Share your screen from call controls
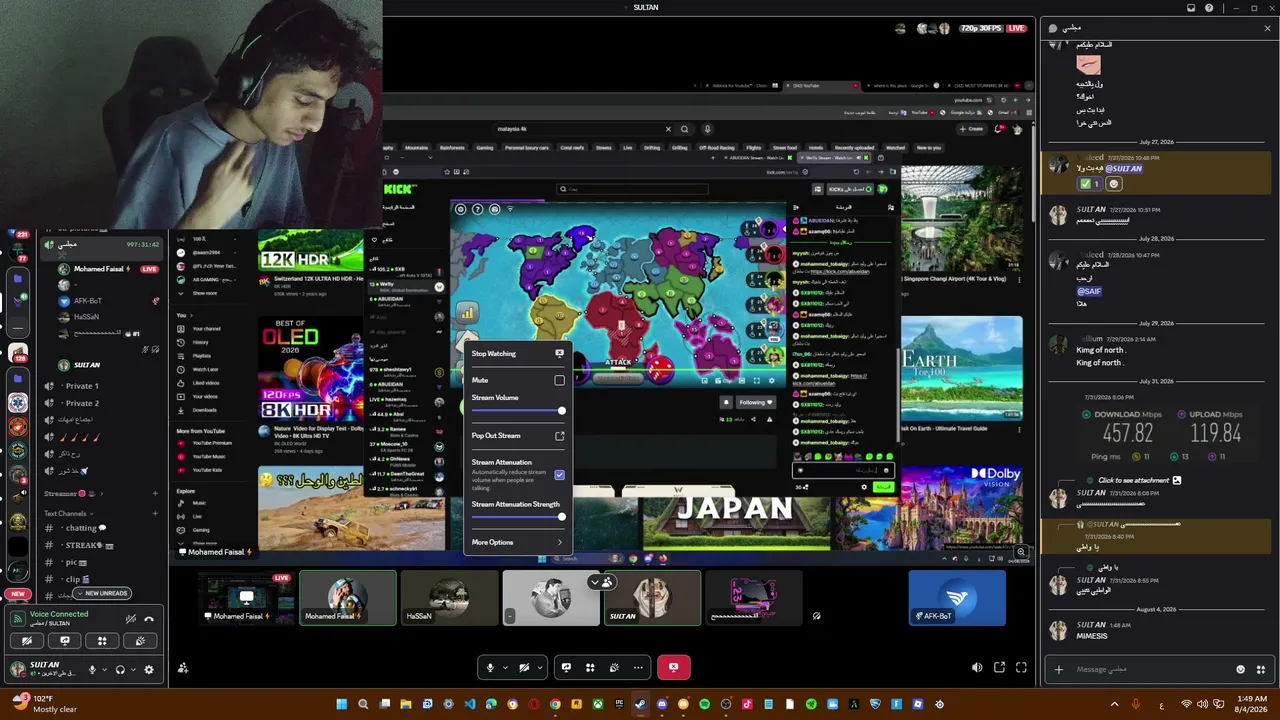 pyautogui.click(x=566, y=668)
